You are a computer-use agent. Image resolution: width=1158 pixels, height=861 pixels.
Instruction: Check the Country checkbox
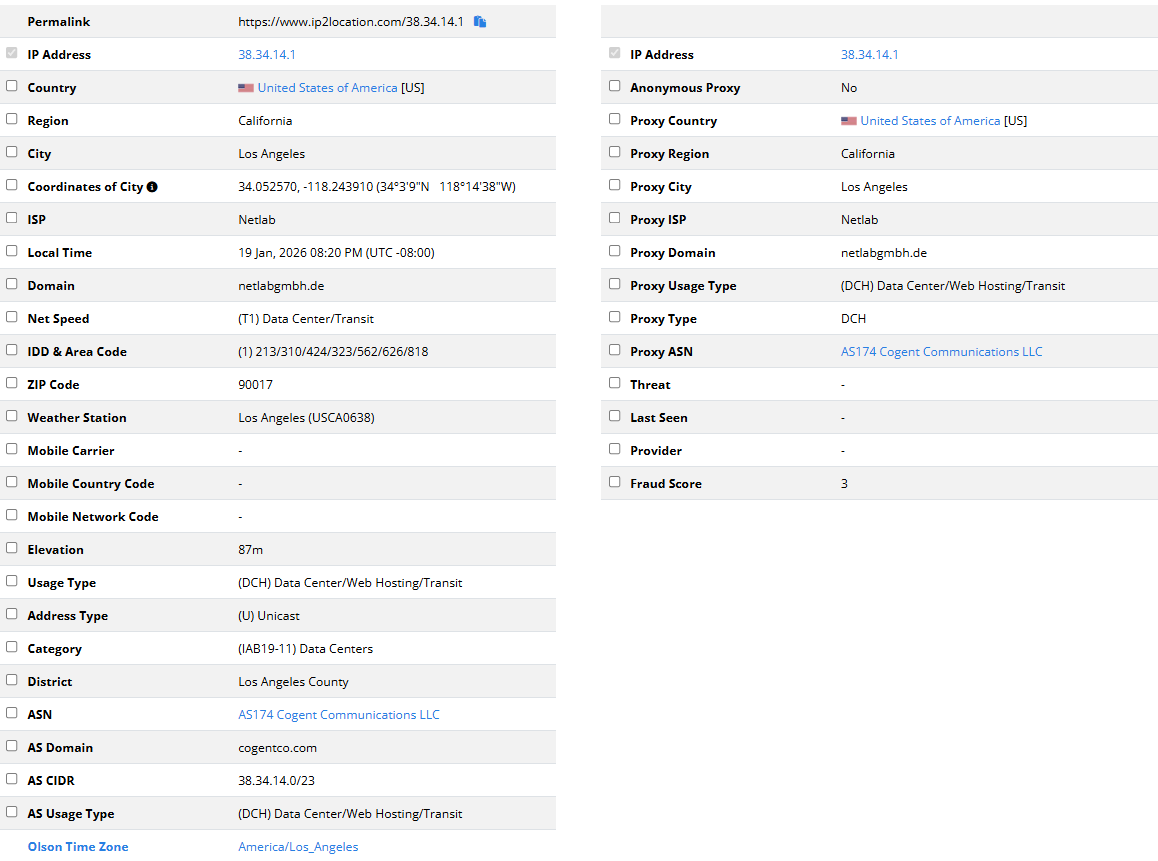12,87
